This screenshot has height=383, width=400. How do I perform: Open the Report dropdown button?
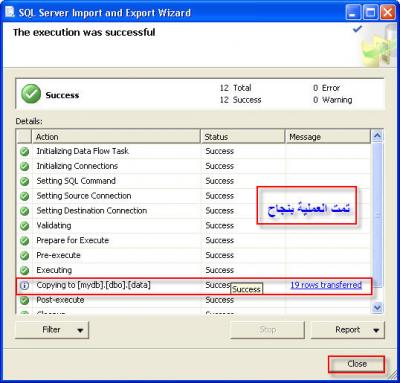[x=348, y=330]
